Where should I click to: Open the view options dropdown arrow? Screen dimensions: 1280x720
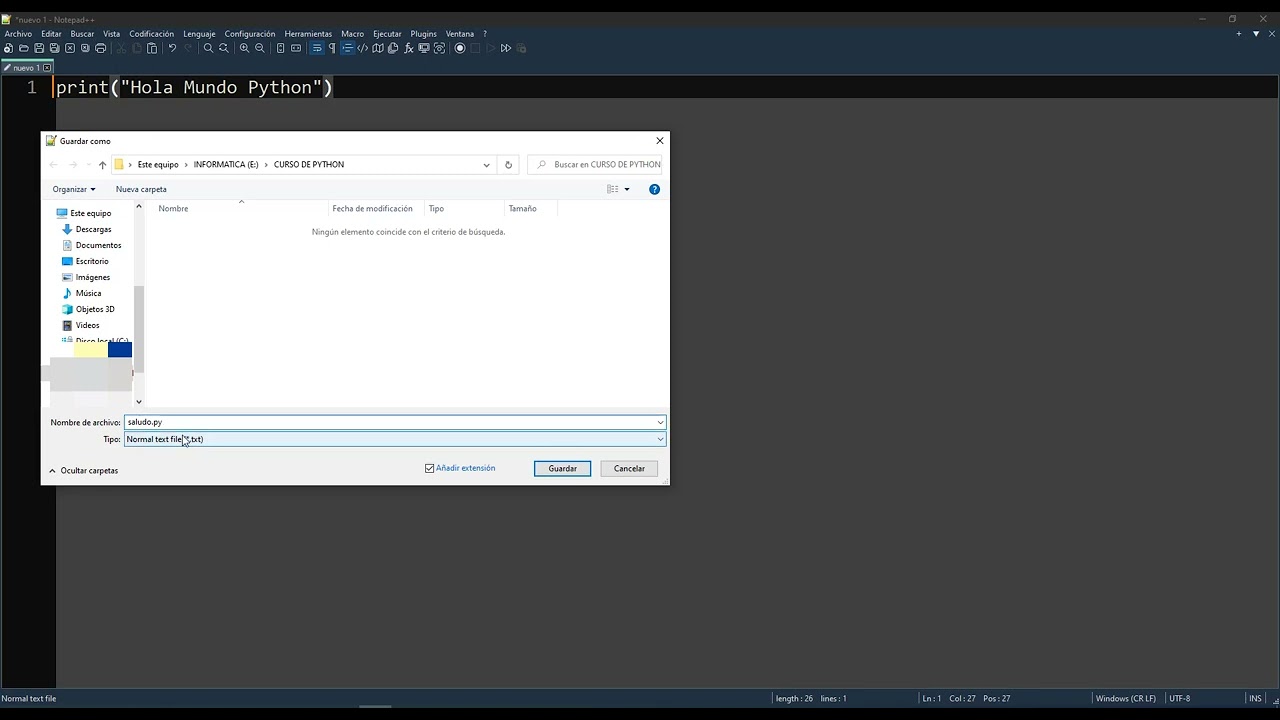point(627,189)
